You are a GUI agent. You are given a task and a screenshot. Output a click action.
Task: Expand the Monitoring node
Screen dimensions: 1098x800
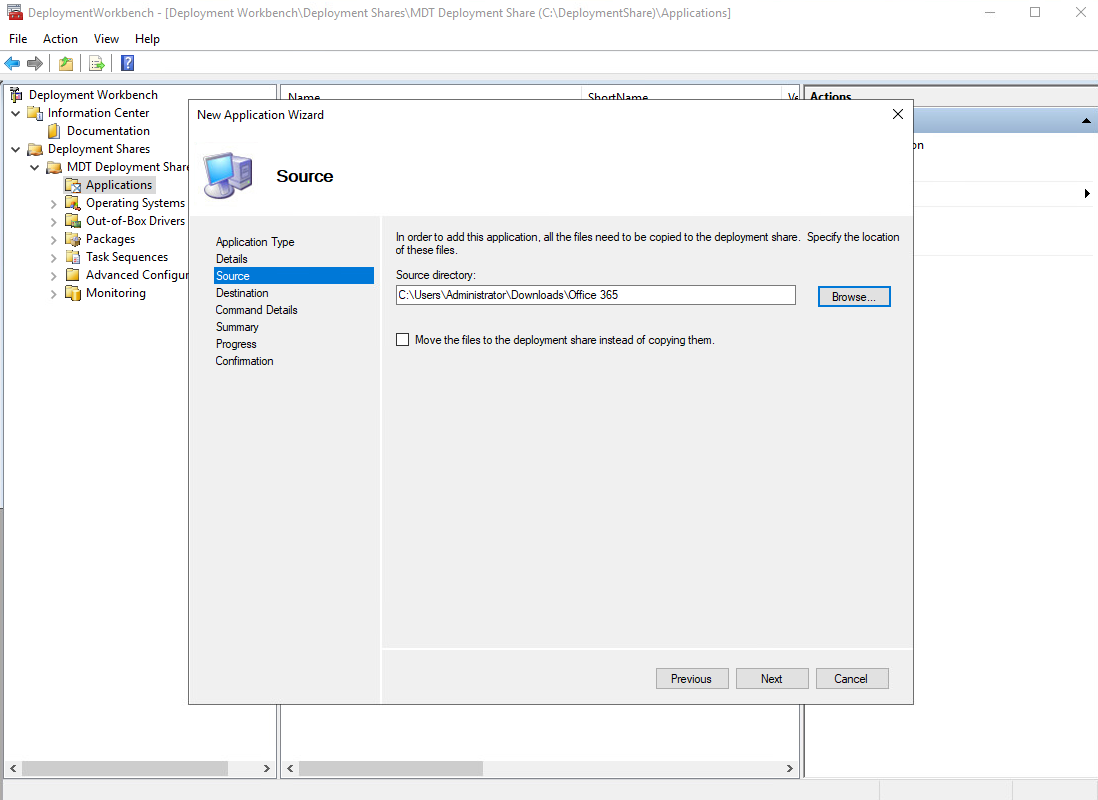point(53,294)
